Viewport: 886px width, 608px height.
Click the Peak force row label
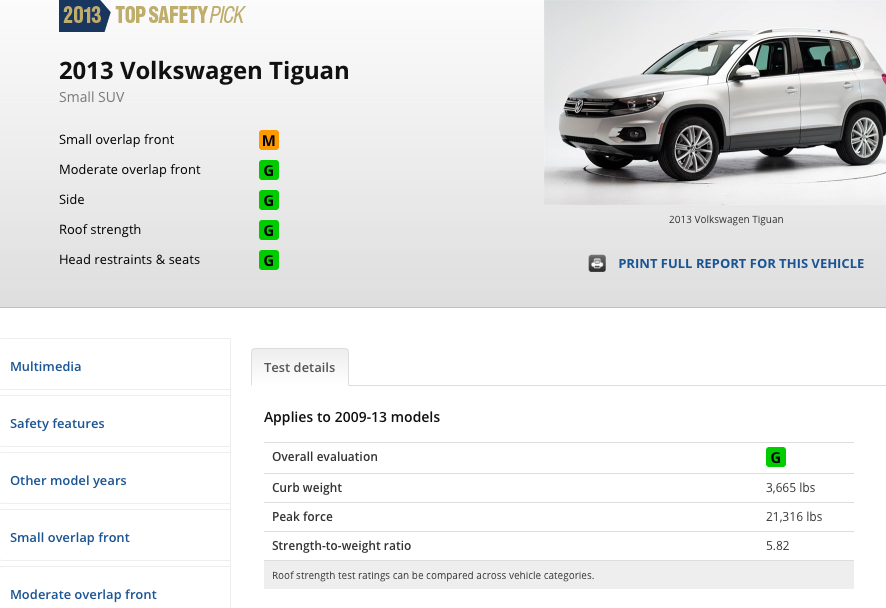pyautogui.click(x=302, y=516)
